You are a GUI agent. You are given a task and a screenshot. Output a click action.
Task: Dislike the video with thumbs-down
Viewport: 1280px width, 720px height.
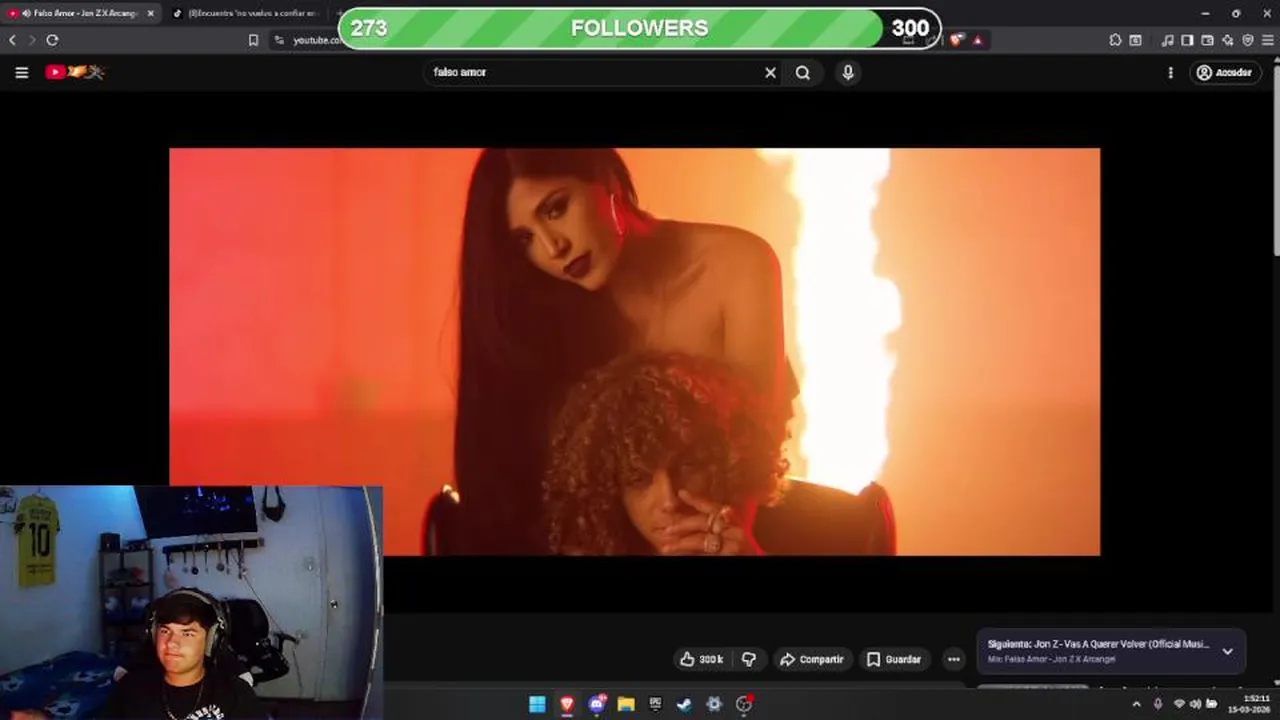click(748, 659)
